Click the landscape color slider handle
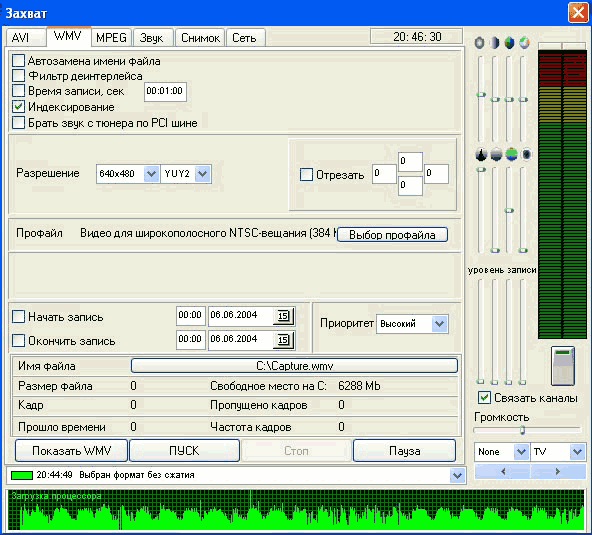Viewport: 592px width, 535px height. 509,210
